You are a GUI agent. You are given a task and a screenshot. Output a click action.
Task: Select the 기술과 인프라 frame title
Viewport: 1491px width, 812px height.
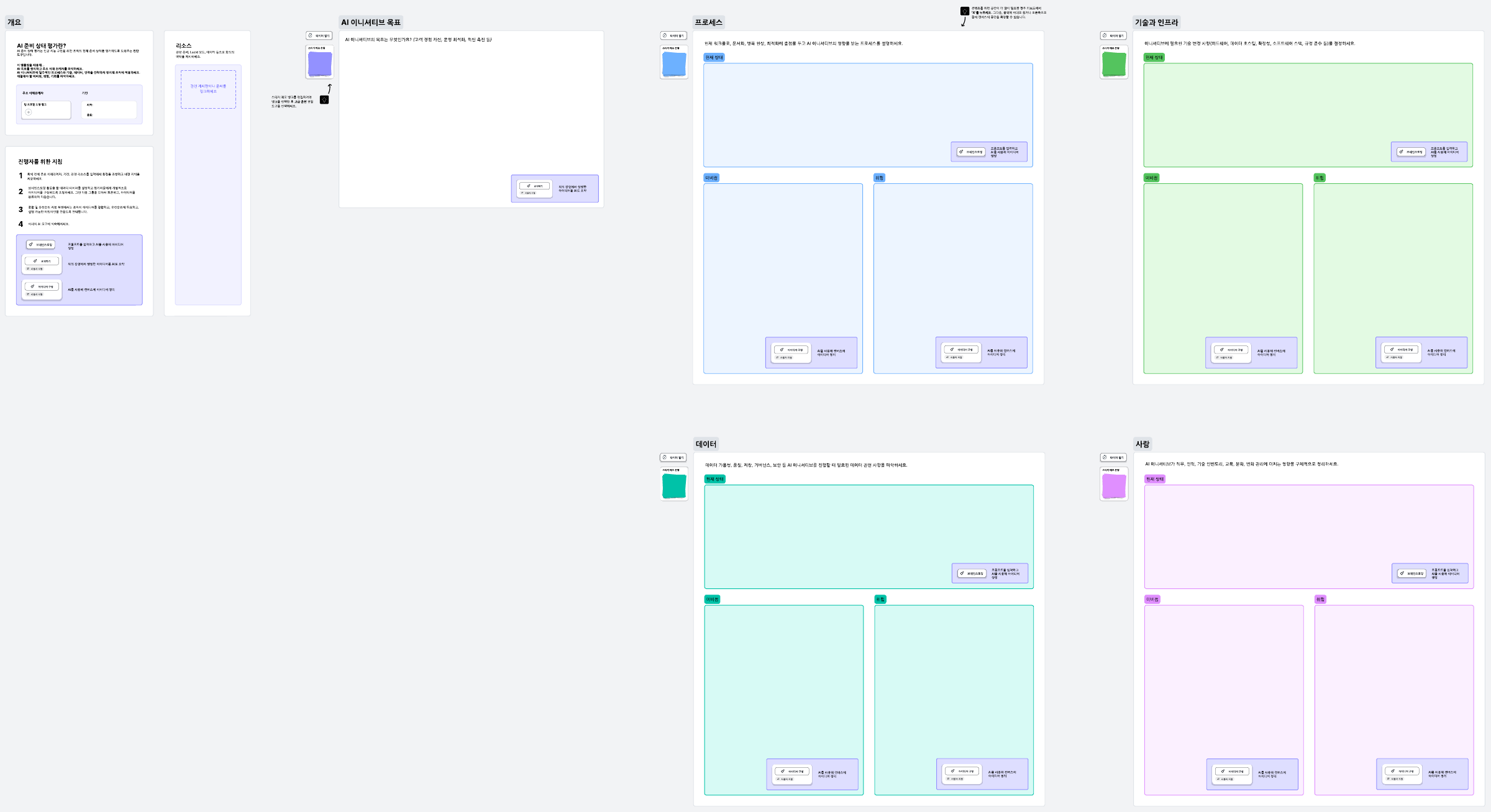coord(1156,22)
